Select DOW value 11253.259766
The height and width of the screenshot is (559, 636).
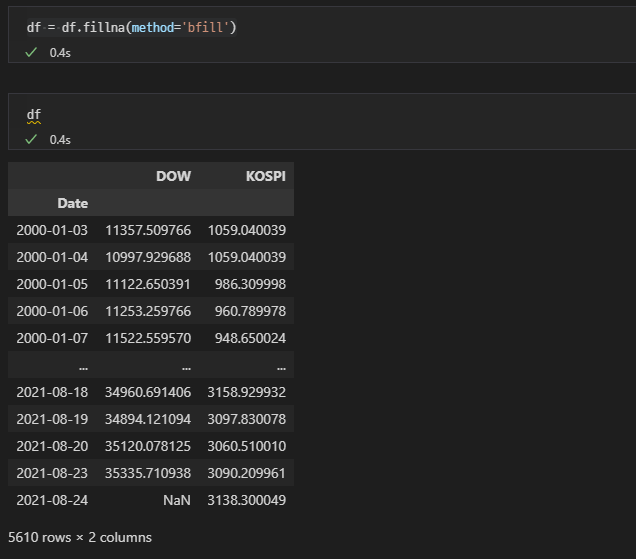(148, 311)
